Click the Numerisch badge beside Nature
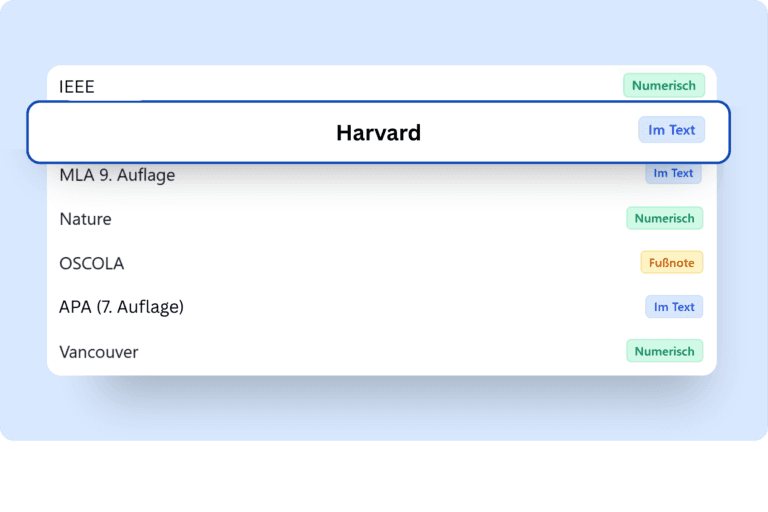Screen dimensions: 768x512 pos(664,218)
